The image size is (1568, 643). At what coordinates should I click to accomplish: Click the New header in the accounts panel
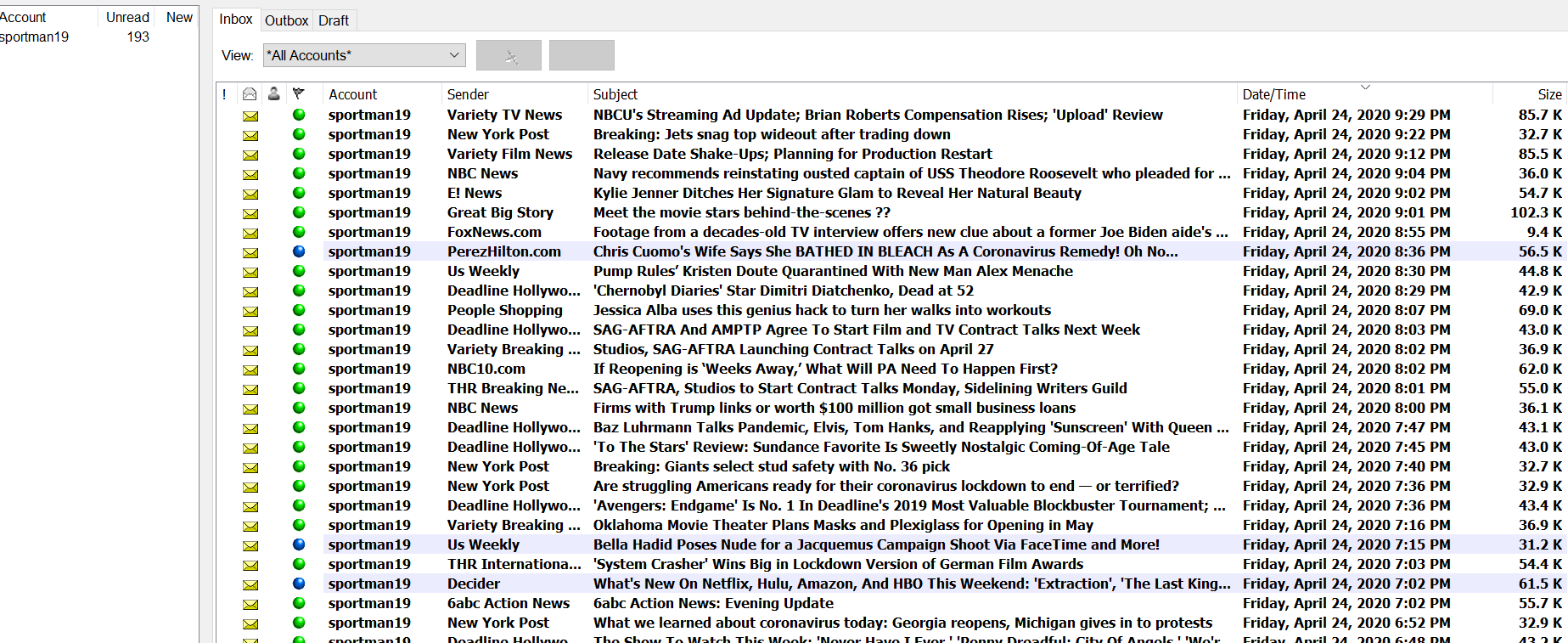click(x=179, y=17)
